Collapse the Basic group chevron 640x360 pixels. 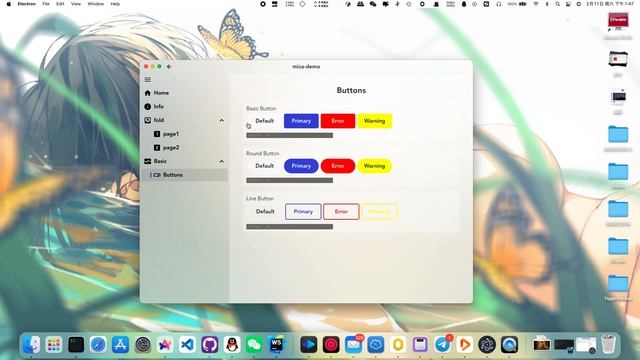point(221,161)
